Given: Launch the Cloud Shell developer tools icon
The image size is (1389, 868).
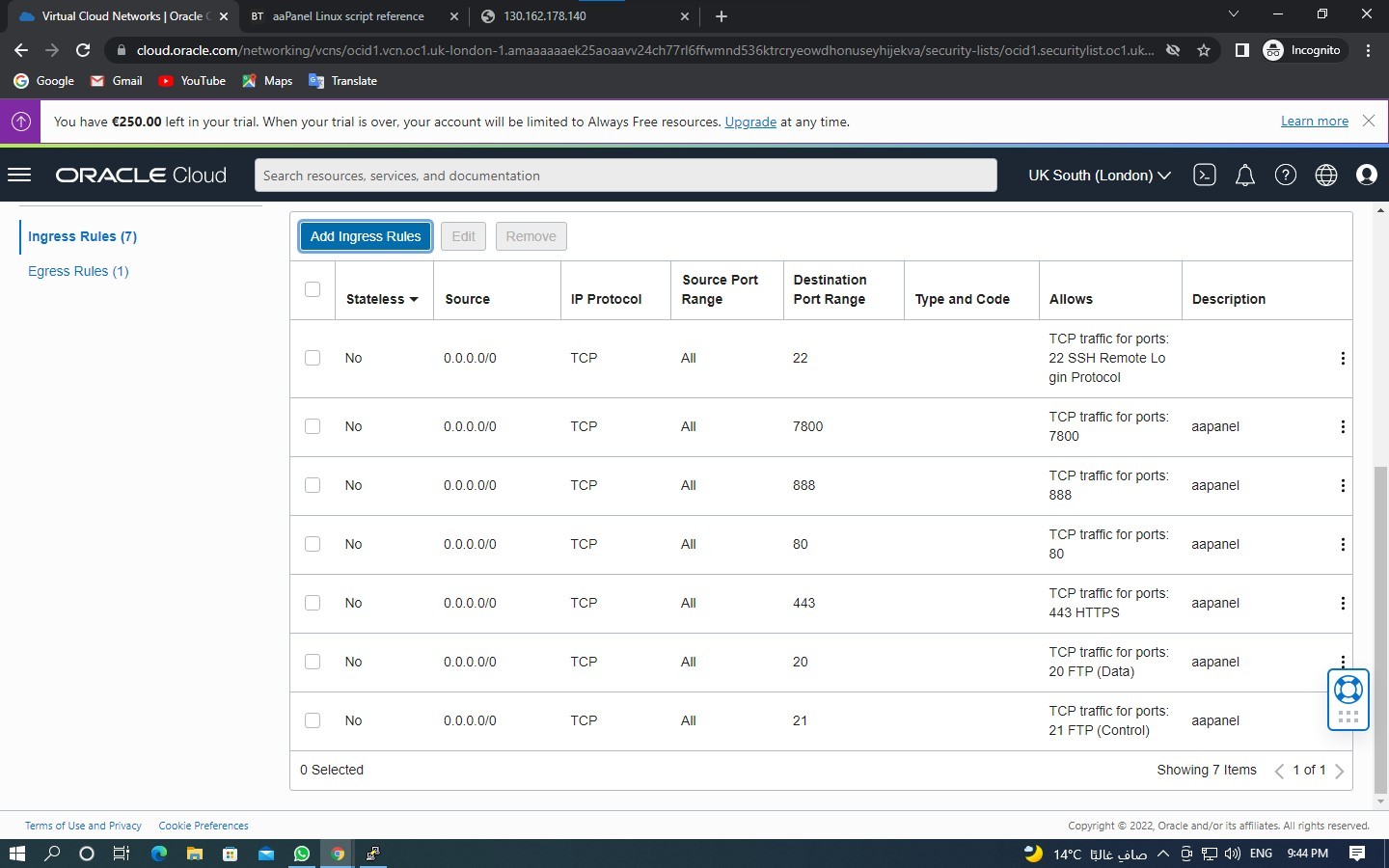Looking at the screenshot, I should tap(1204, 175).
